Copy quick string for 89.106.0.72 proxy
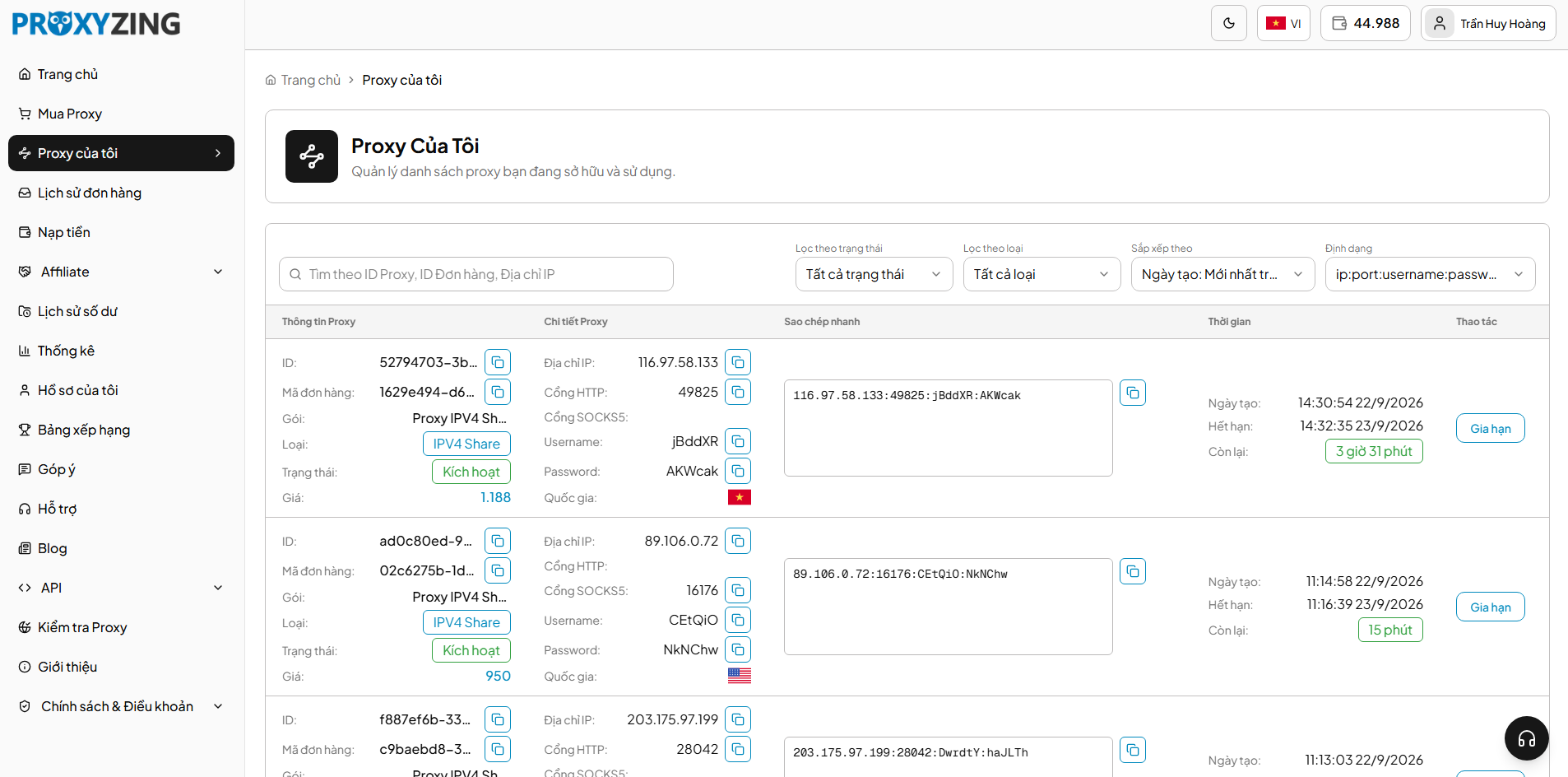The image size is (1568, 777). click(1133, 571)
